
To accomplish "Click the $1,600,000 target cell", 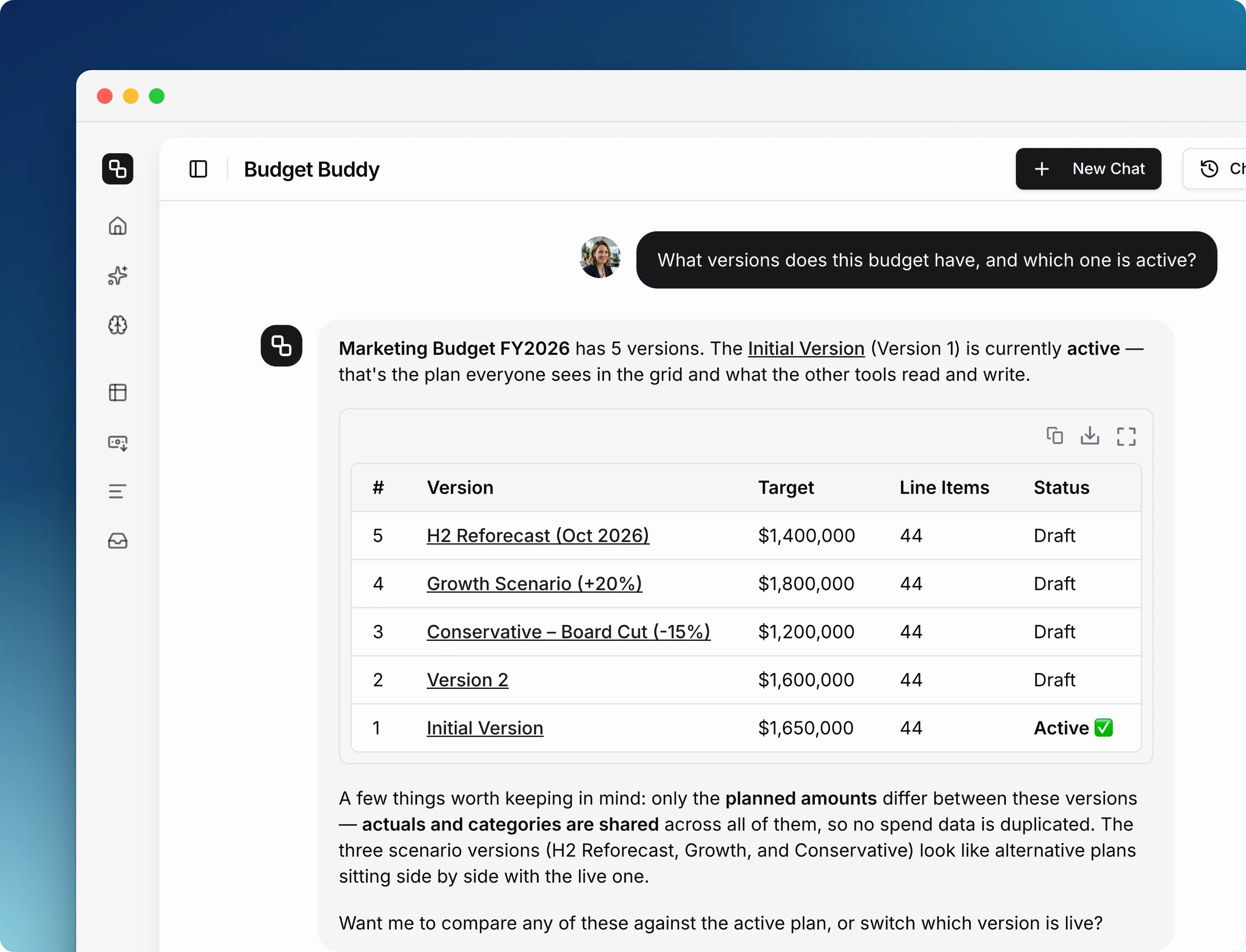I will click(806, 680).
